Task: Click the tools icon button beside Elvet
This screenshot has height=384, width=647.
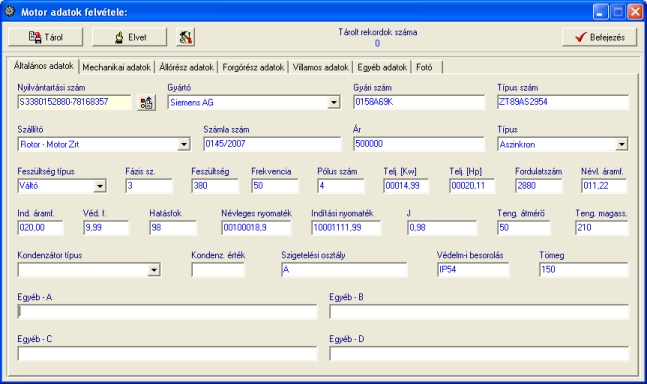Action: (x=185, y=37)
